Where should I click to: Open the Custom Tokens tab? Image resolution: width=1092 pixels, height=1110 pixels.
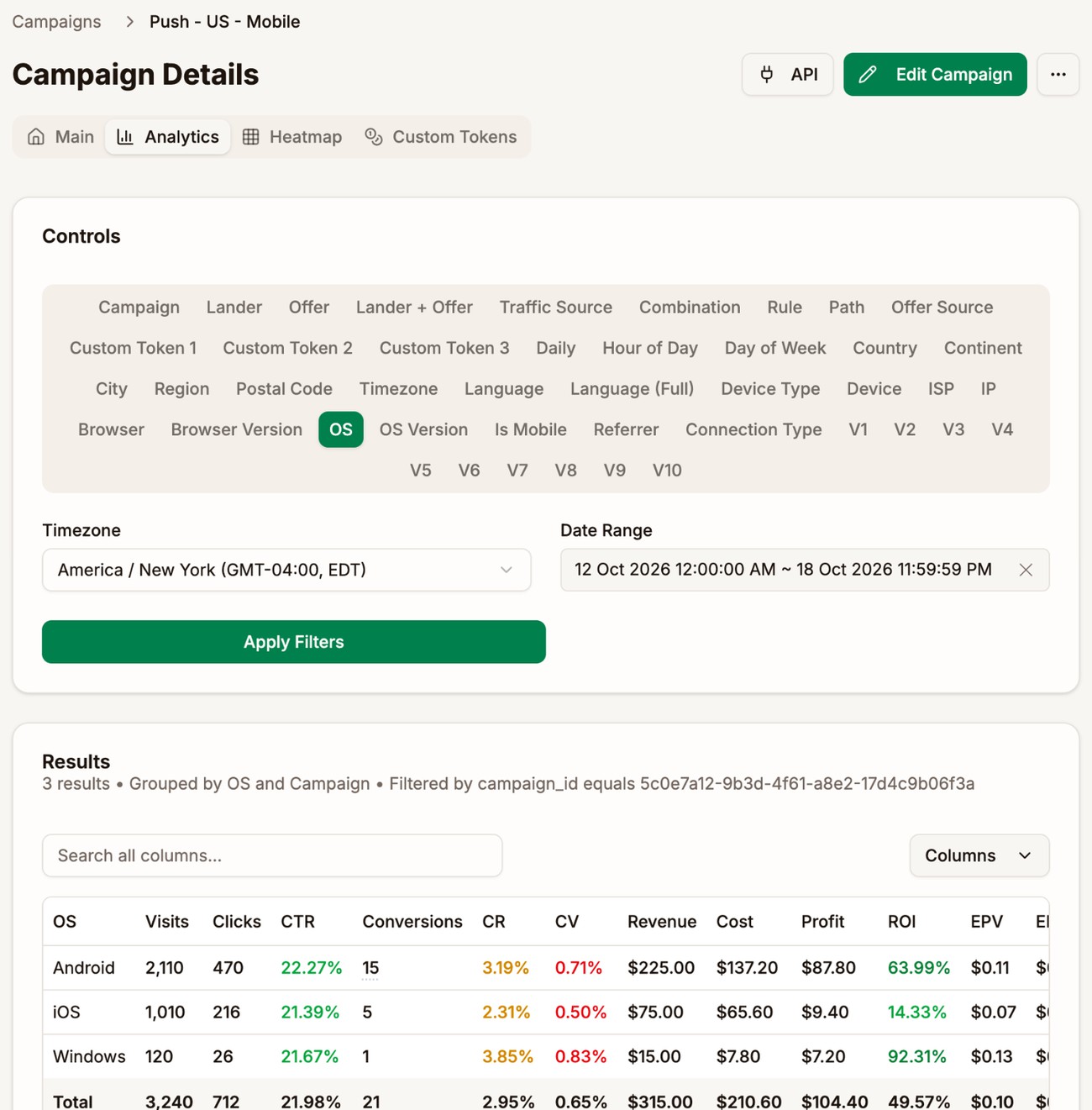click(x=441, y=137)
